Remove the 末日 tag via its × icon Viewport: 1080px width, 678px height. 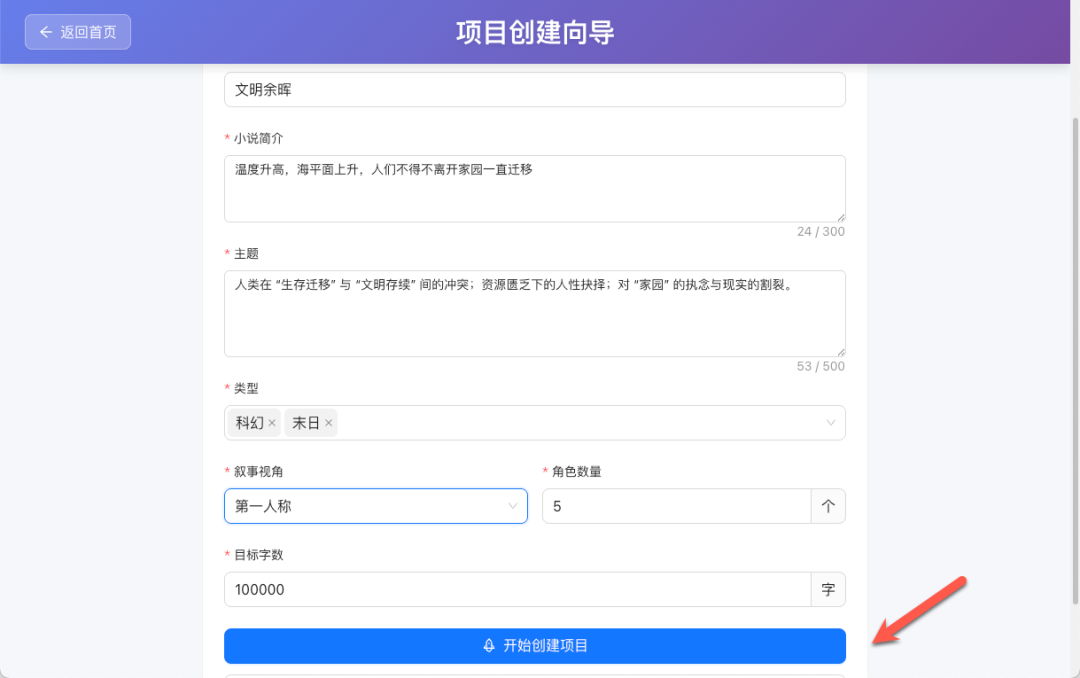(x=327, y=422)
